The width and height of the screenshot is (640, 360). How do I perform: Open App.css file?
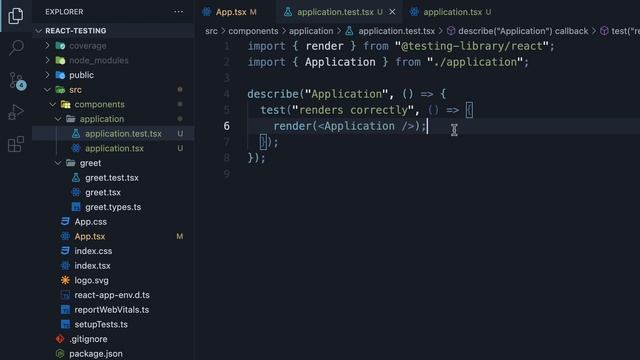(91, 222)
